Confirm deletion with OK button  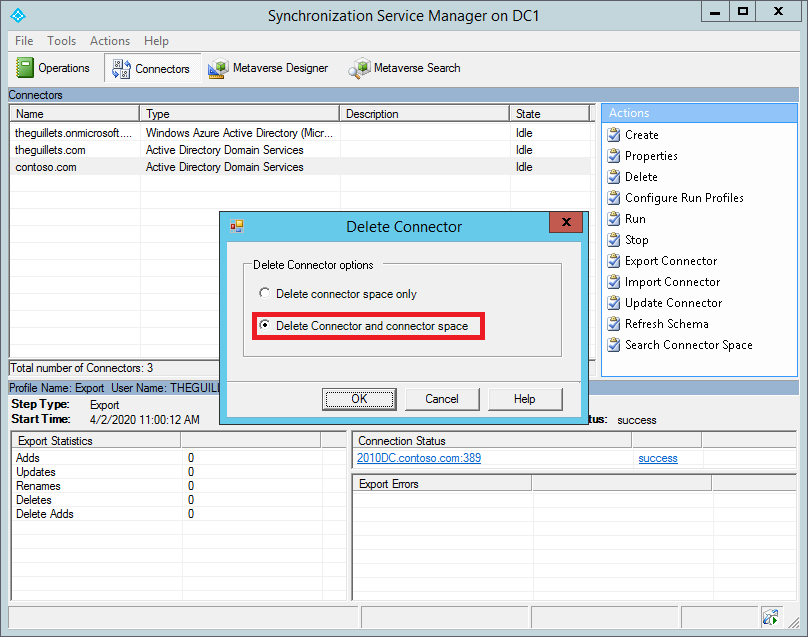click(x=359, y=399)
